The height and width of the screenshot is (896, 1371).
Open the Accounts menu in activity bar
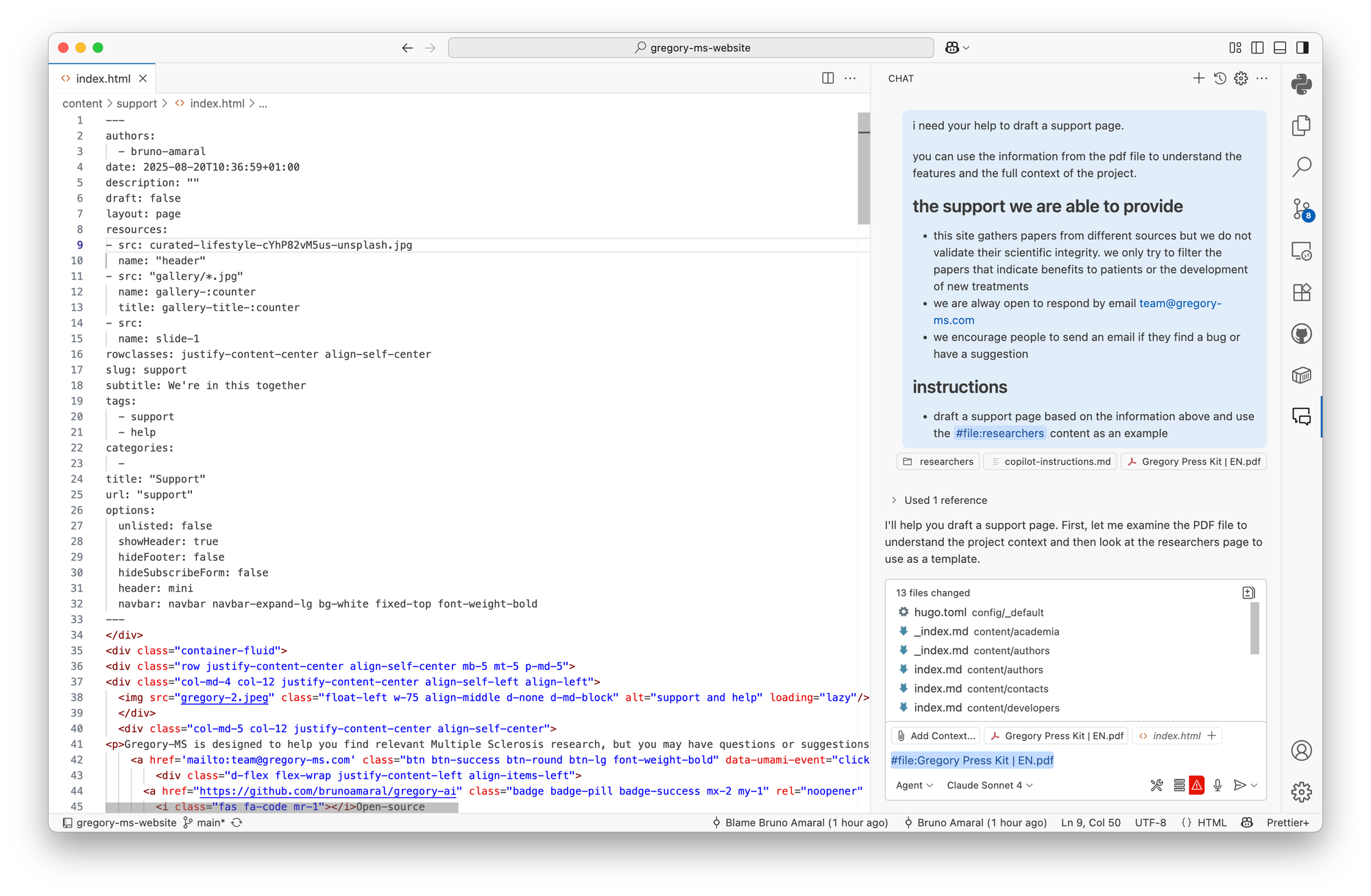click(x=1301, y=751)
